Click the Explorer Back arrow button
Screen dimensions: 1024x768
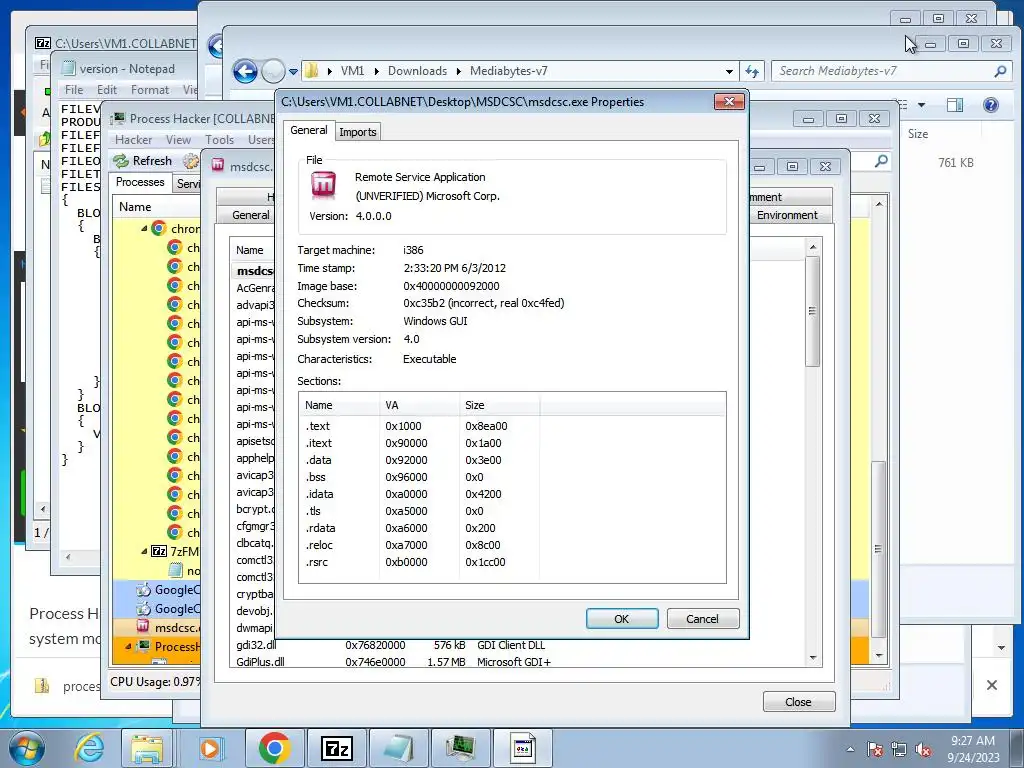click(x=246, y=71)
